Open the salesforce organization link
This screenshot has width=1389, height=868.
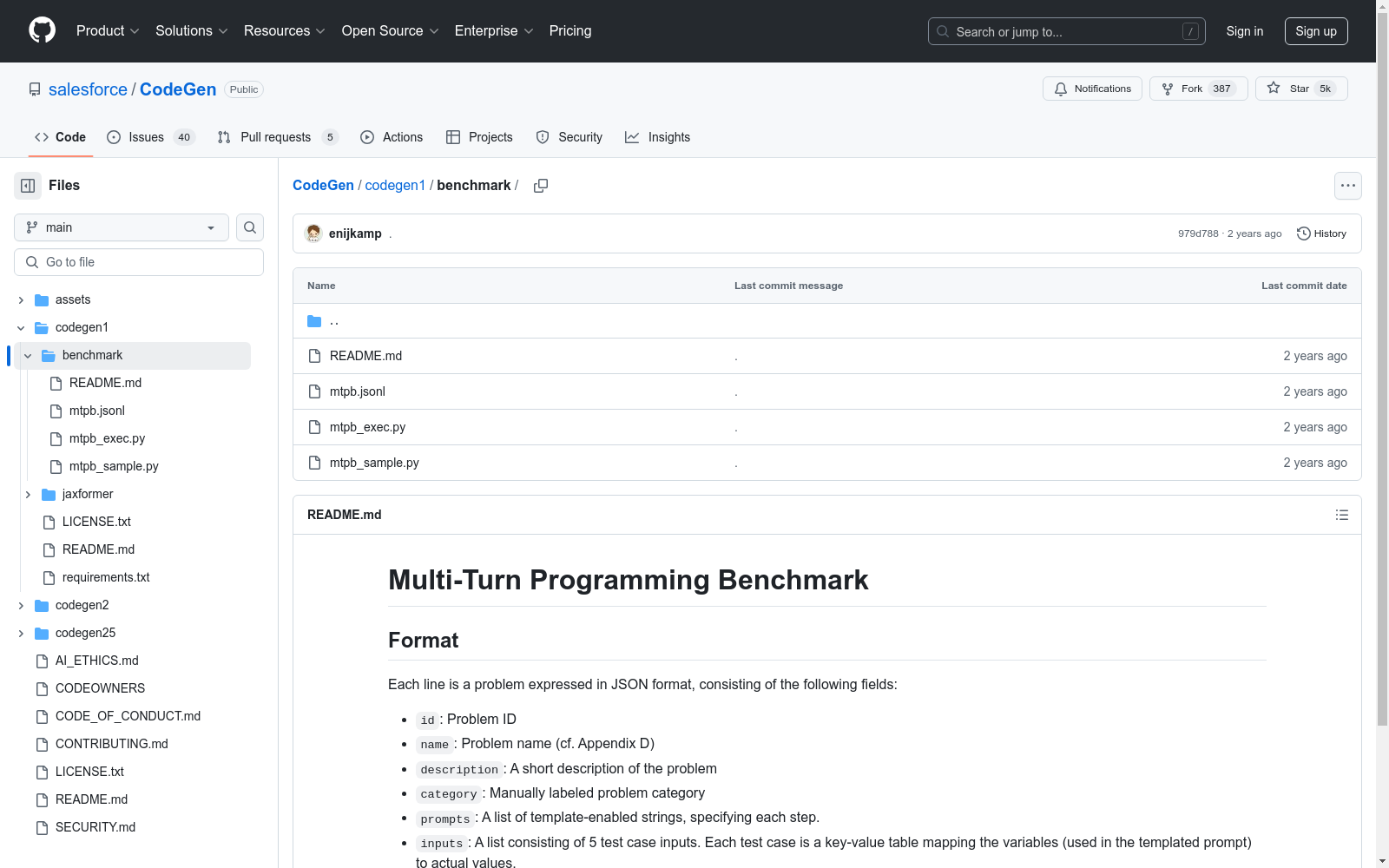coord(88,89)
